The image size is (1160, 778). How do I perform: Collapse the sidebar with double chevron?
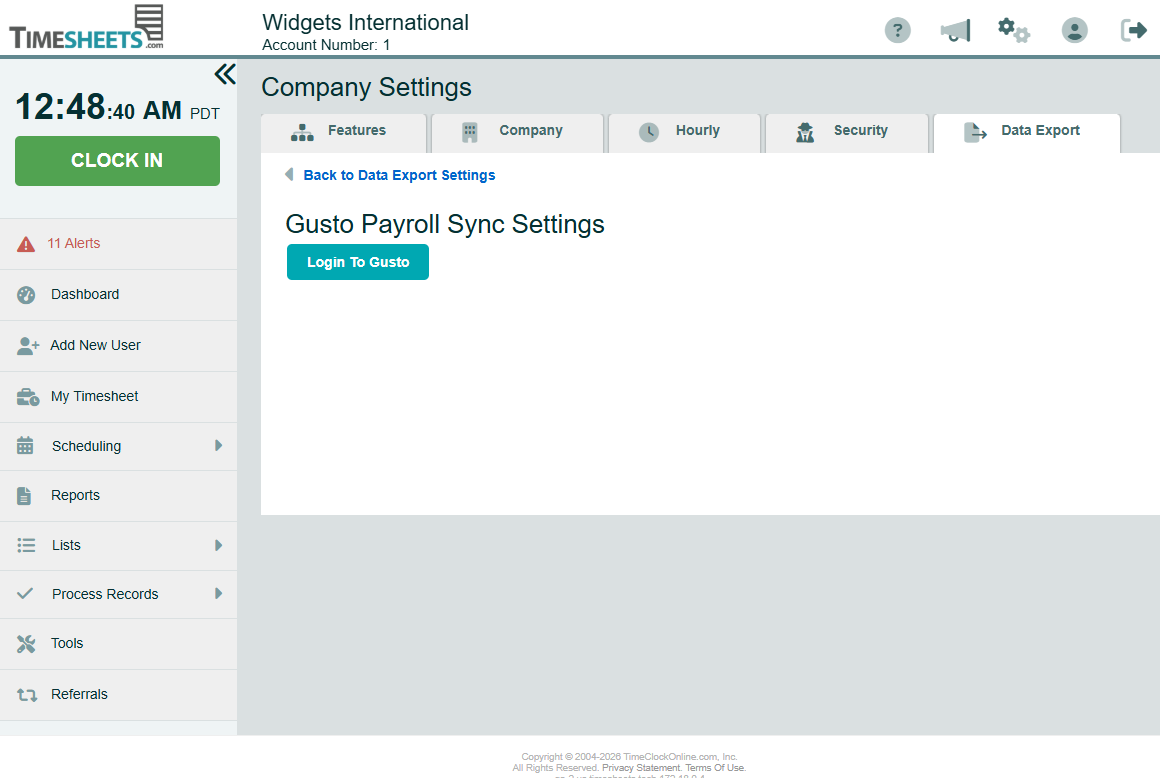tap(225, 74)
